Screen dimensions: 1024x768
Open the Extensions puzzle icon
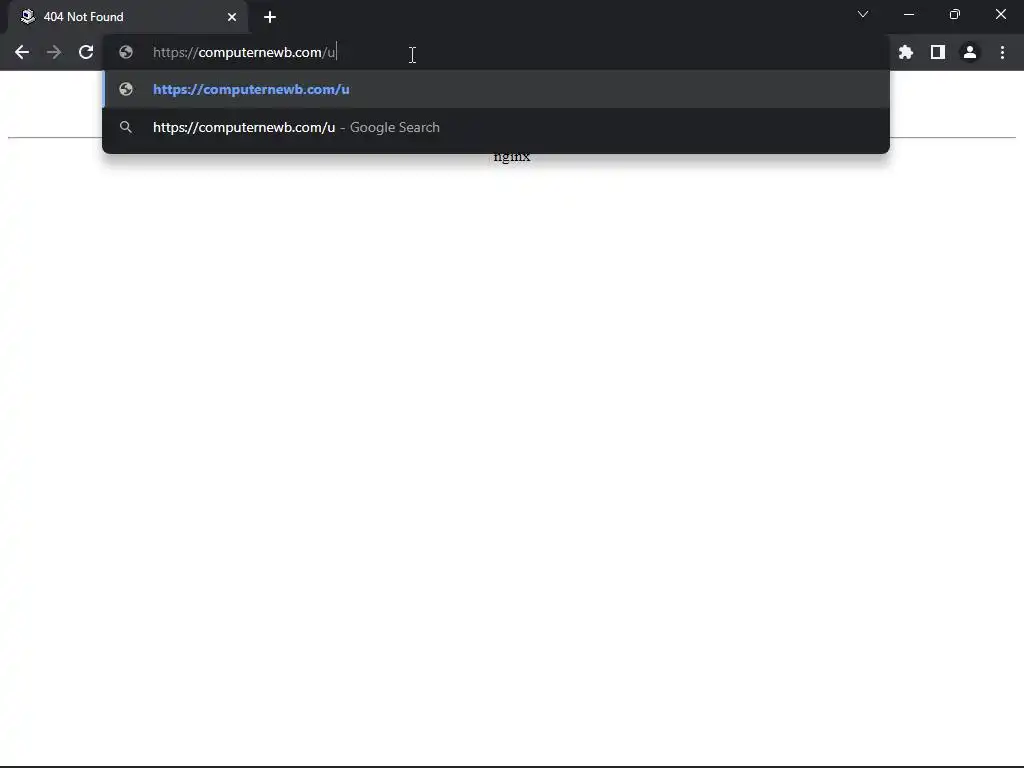pos(906,52)
